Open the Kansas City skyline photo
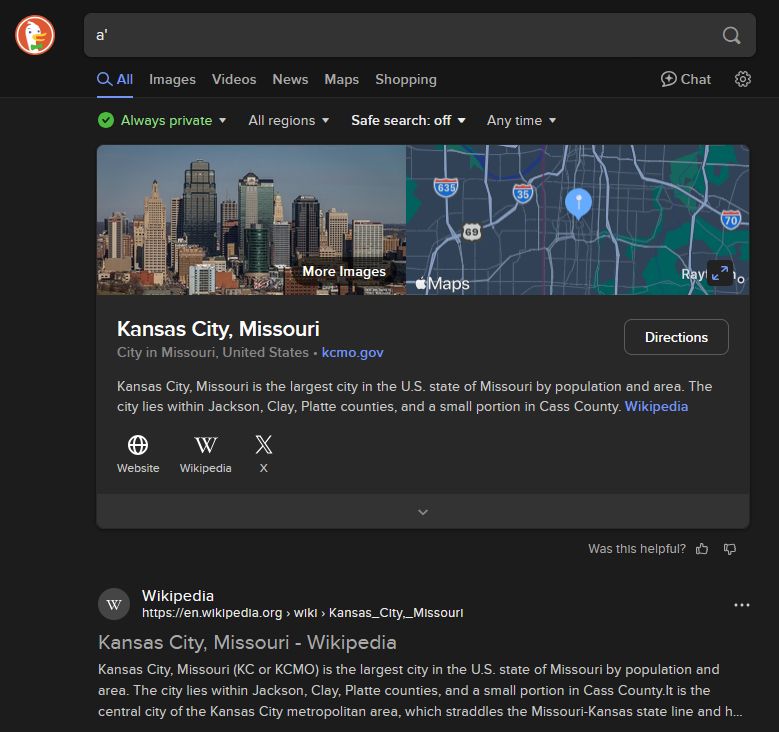Viewport: 779px width, 732px height. 251,220
